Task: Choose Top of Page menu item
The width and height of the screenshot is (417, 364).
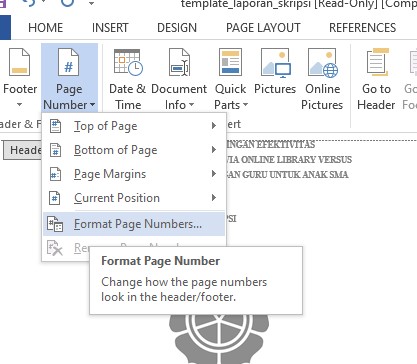Action: [134, 126]
